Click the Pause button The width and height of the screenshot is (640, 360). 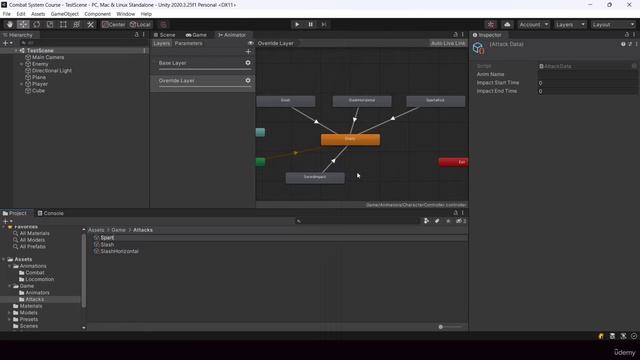(310, 24)
